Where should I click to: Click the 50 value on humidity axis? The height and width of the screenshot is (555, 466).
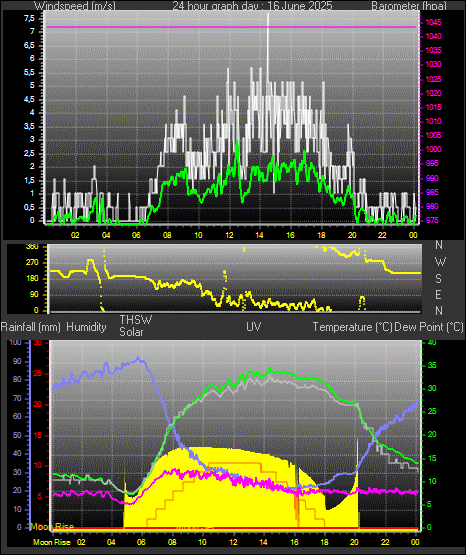tap(17, 435)
